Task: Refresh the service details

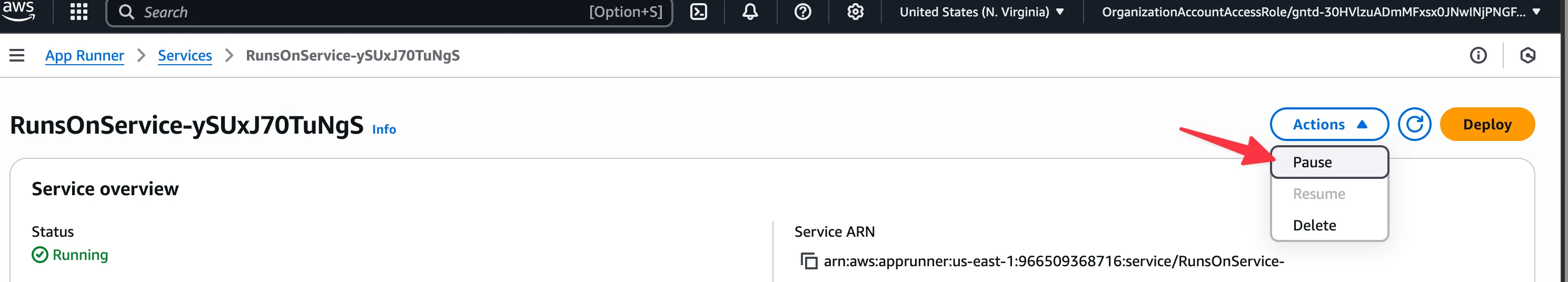Action: click(1414, 124)
